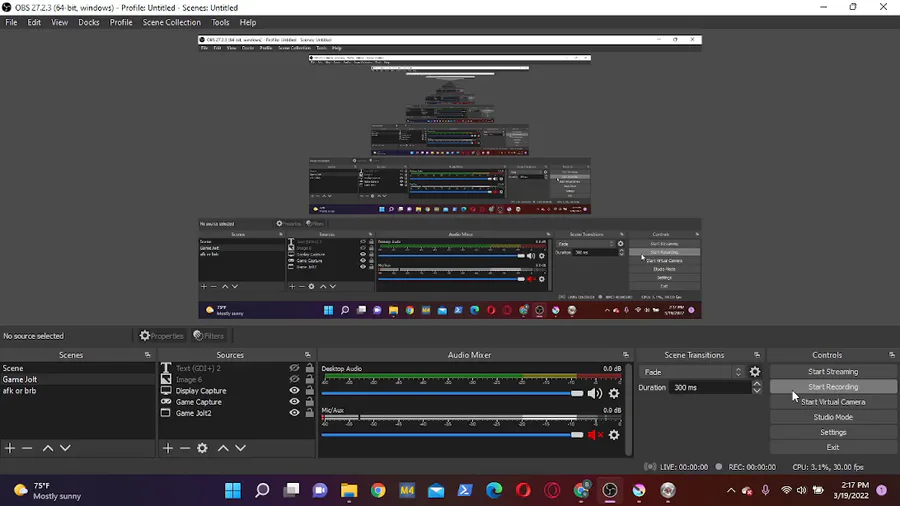Open Tools menu

pyautogui.click(x=220, y=22)
